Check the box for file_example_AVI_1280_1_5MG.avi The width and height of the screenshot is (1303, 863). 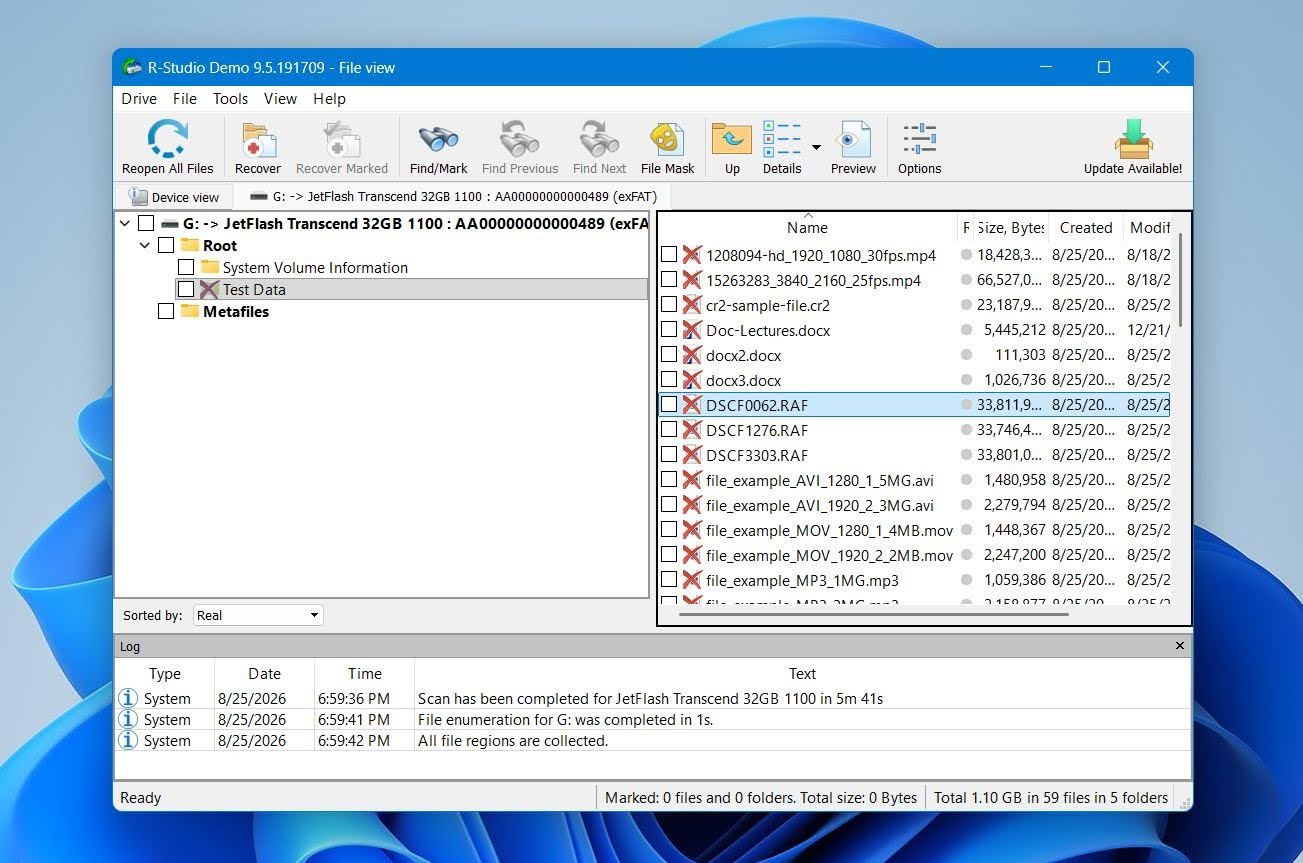[669, 480]
